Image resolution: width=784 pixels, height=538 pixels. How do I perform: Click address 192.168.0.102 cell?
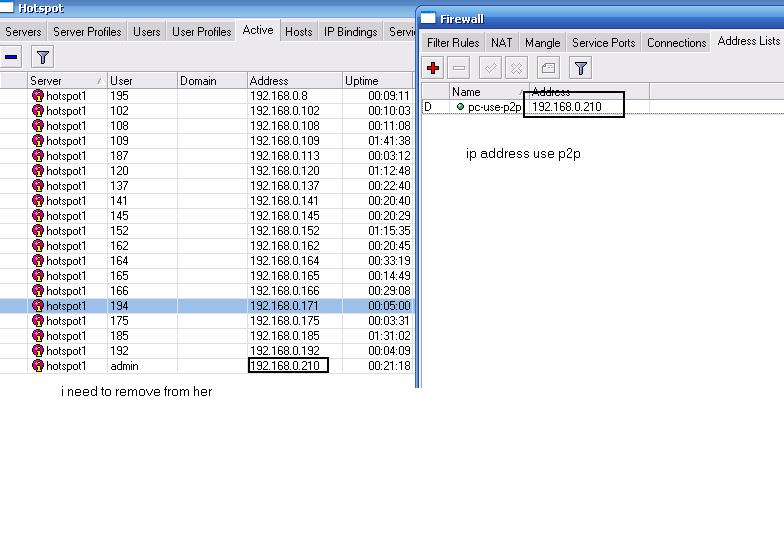pyautogui.click(x=295, y=110)
